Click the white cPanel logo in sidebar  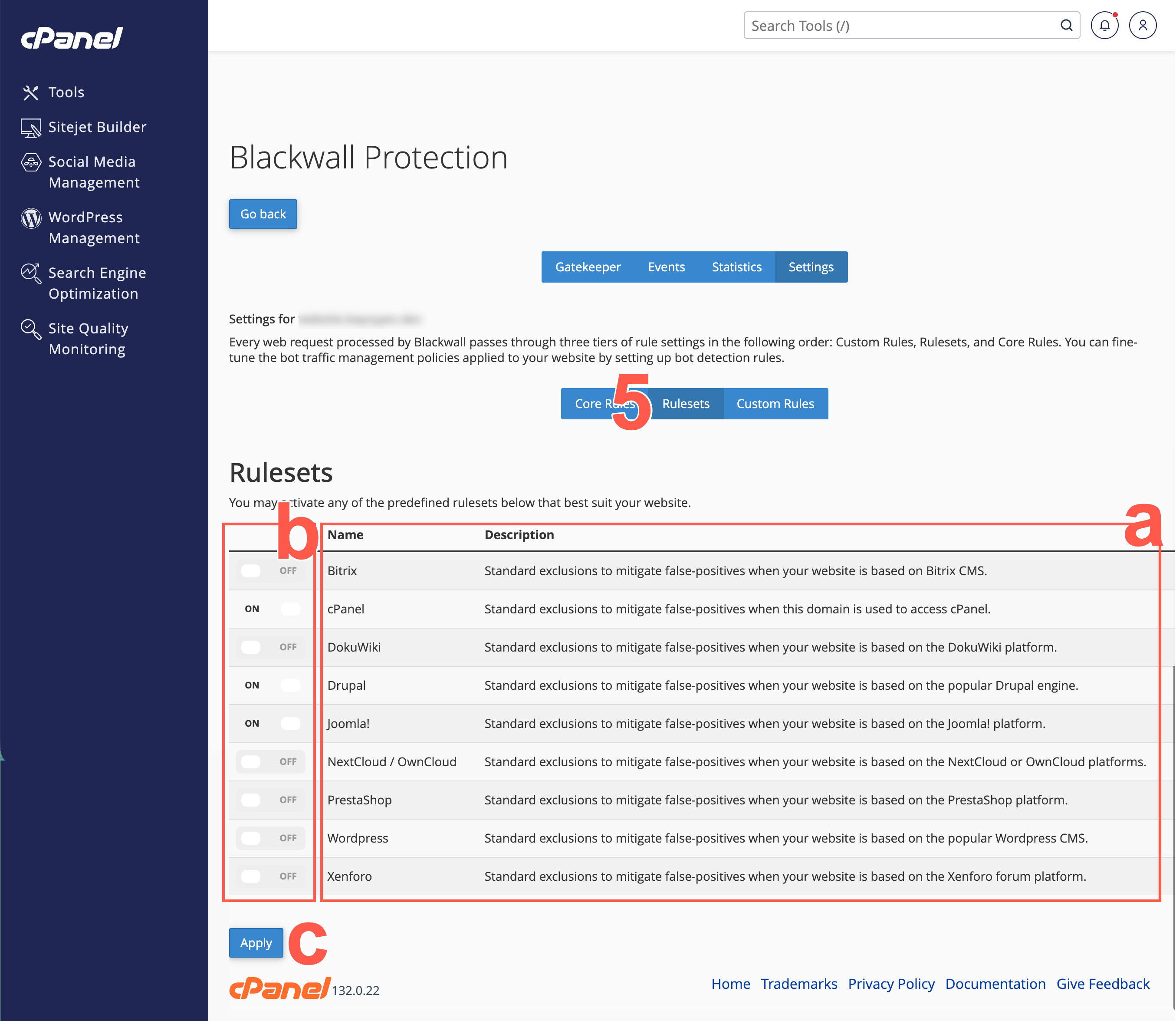click(x=72, y=38)
